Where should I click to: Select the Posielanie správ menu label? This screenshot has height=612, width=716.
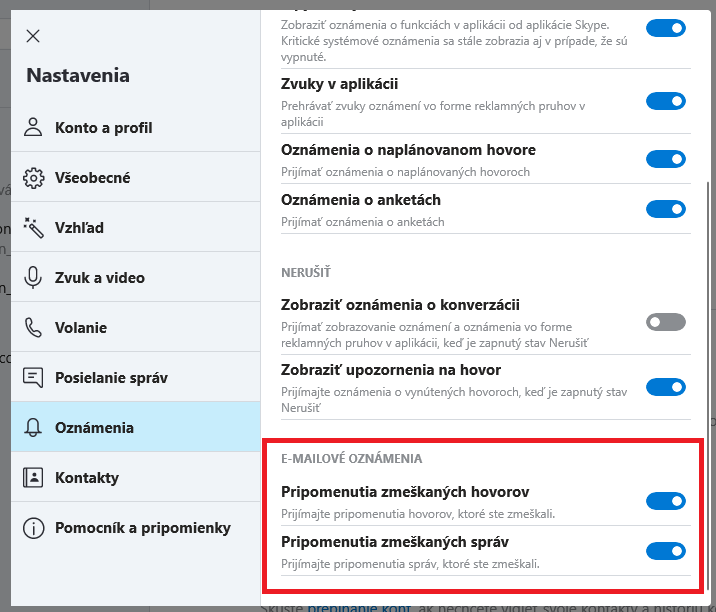tap(111, 378)
